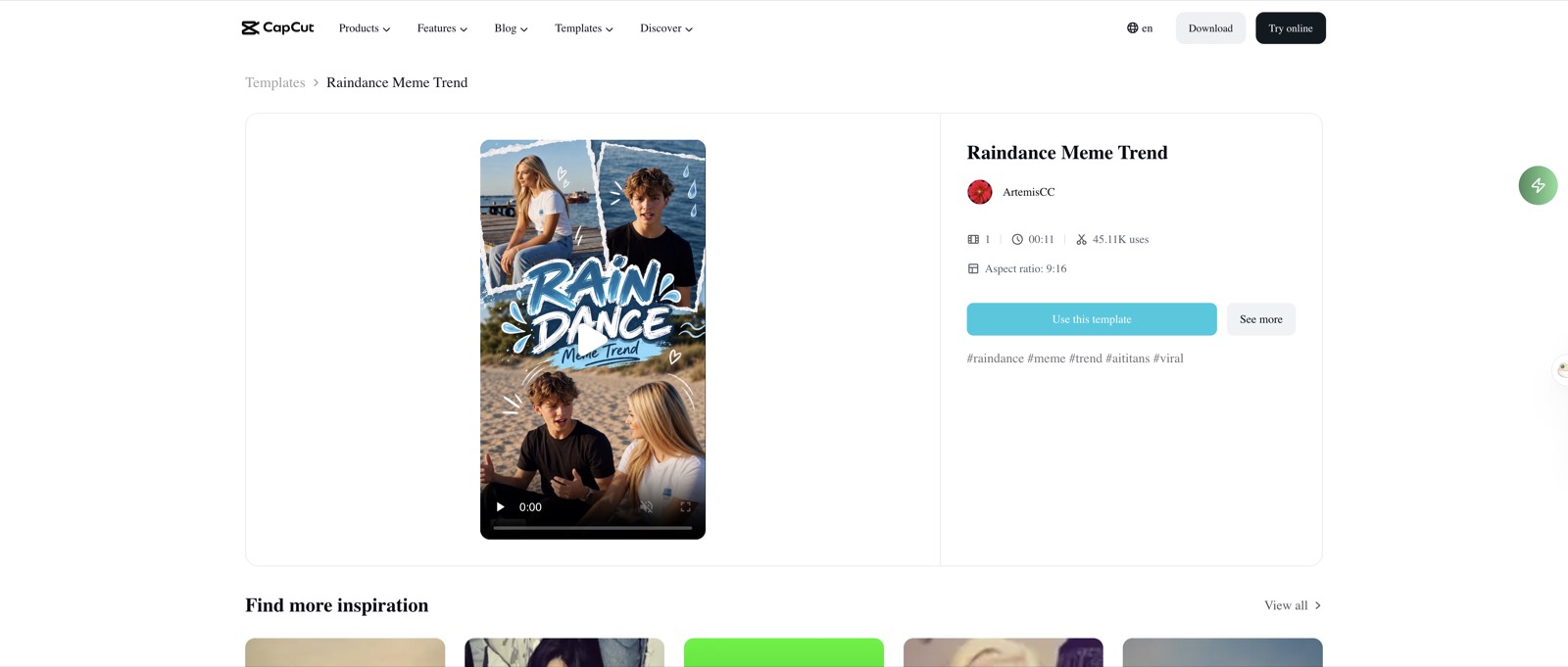Viewport: 1568px width, 667px height.
Task: Click the '45.11K uses' text
Action: coord(1120,239)
